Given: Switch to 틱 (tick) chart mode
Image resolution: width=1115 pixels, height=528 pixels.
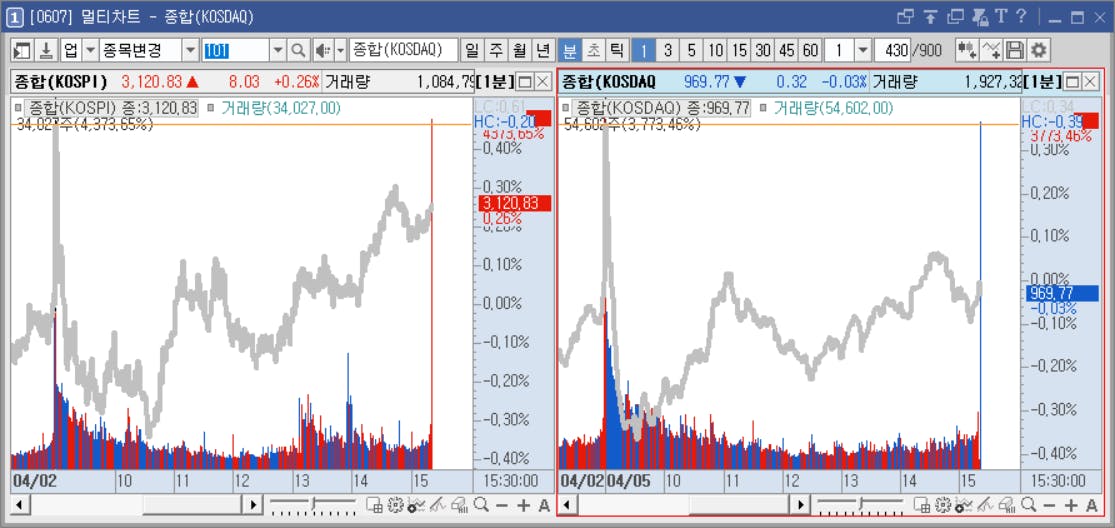Looking at the screenshot, I should 617,50.
